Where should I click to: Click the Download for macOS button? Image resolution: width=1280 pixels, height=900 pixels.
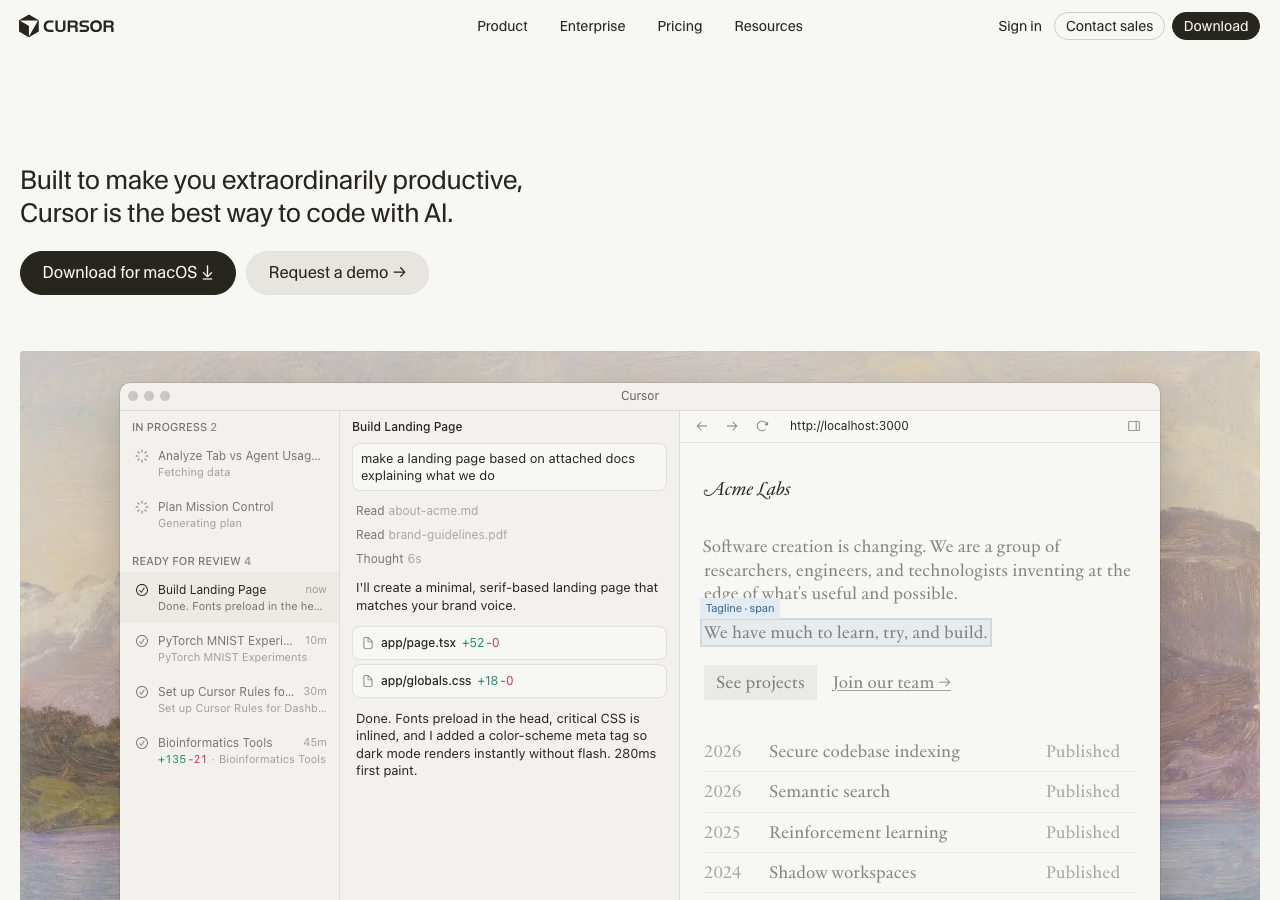click(x=128, y=273)
